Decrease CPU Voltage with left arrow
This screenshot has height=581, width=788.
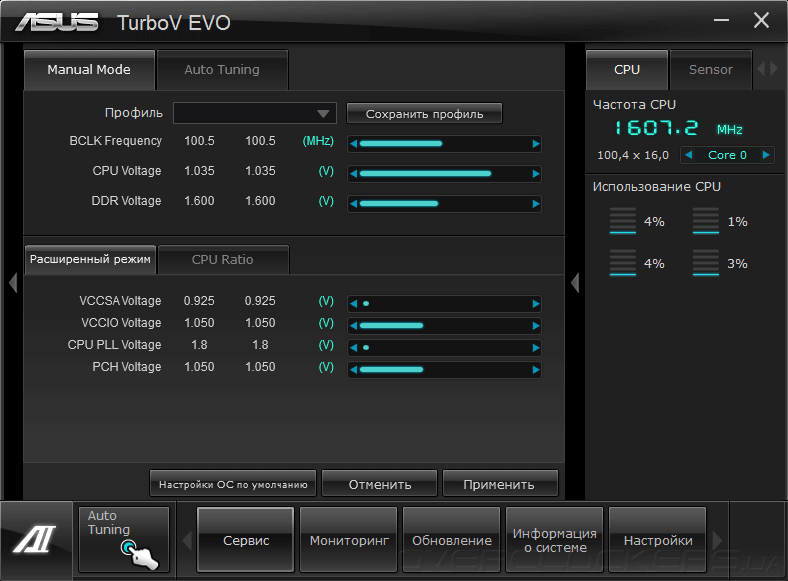(353, 174)
